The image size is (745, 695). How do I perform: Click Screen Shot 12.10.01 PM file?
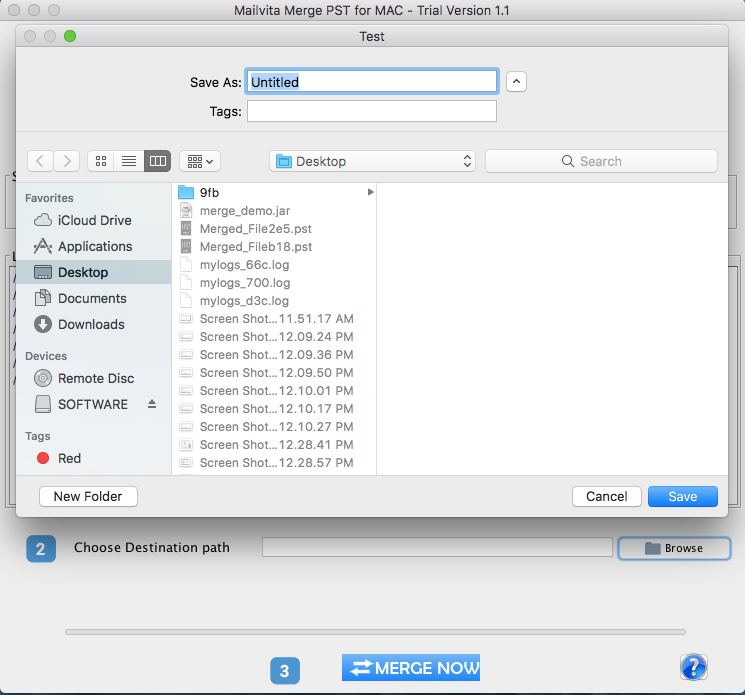276,391
